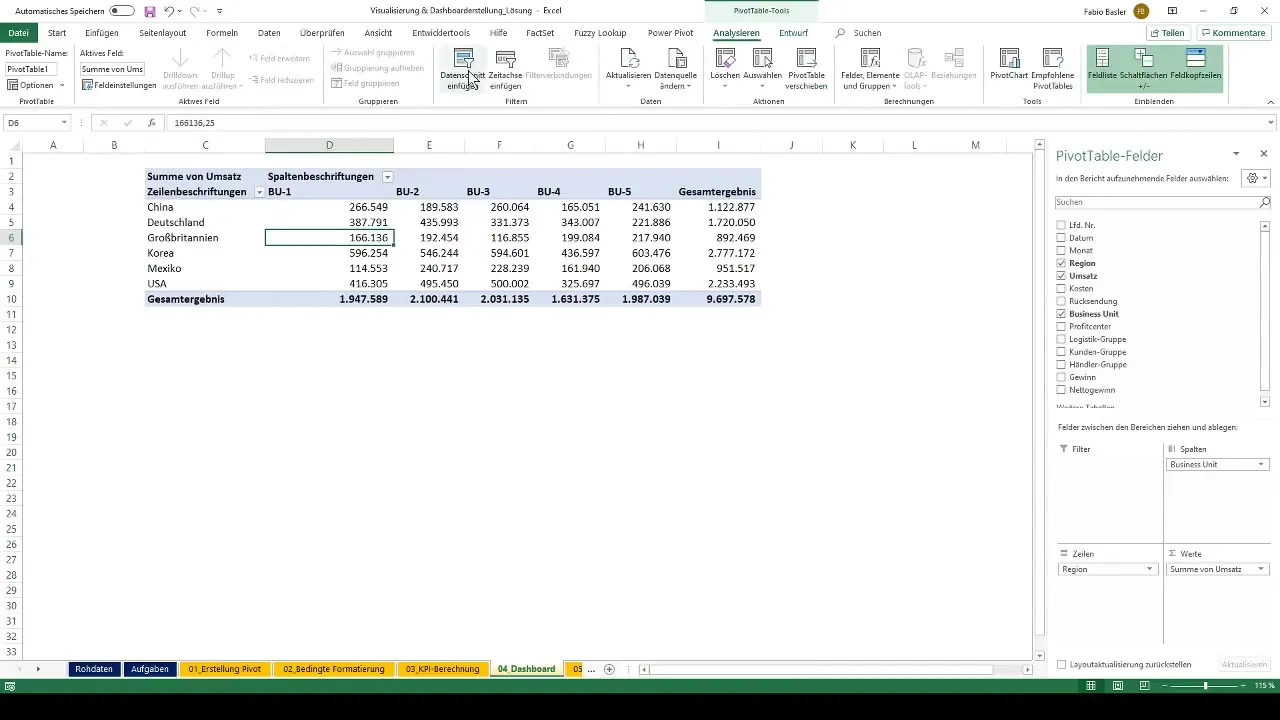Check the Kosten field
This screenshot has height=720, width=1280.
pyautogui.click(x=1061, y=289)
